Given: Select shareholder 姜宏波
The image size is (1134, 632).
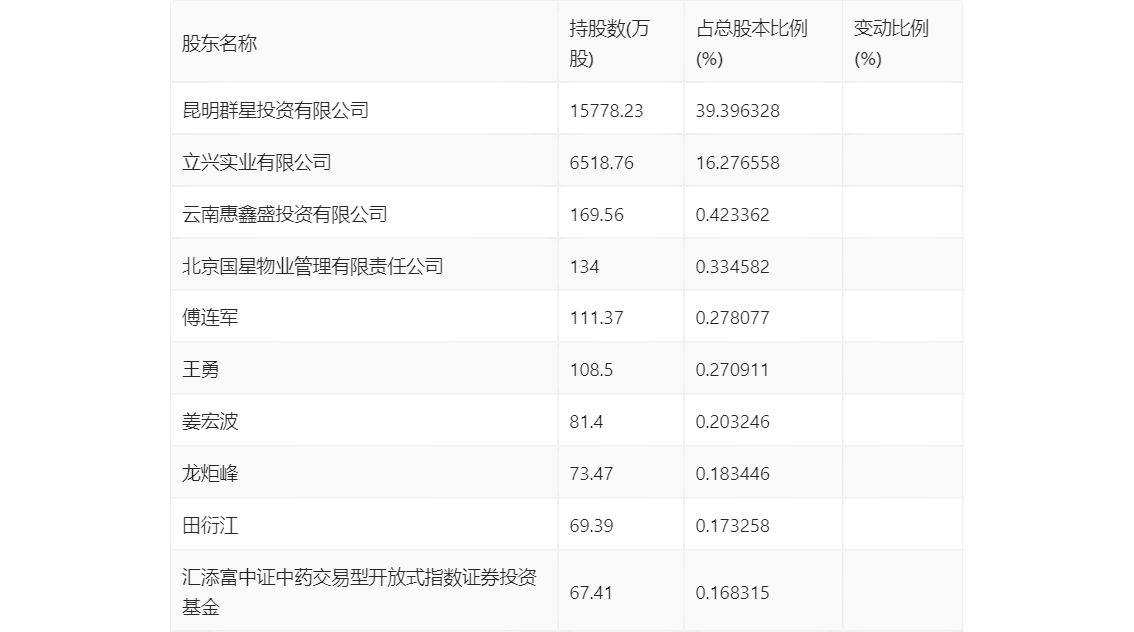Looking at the screenshot, I should 210,422.
